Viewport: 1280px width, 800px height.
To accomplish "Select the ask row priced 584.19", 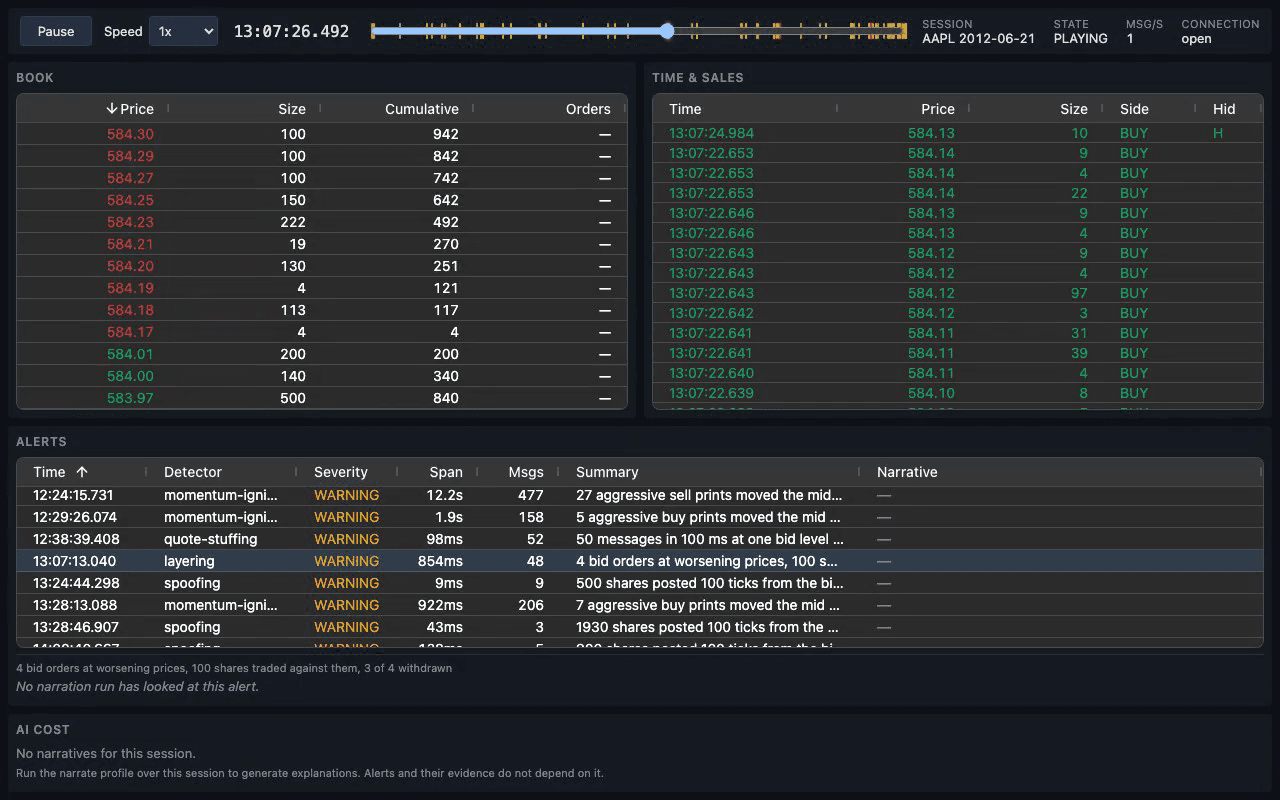I will pyautogui.click(x=322, y=288).
